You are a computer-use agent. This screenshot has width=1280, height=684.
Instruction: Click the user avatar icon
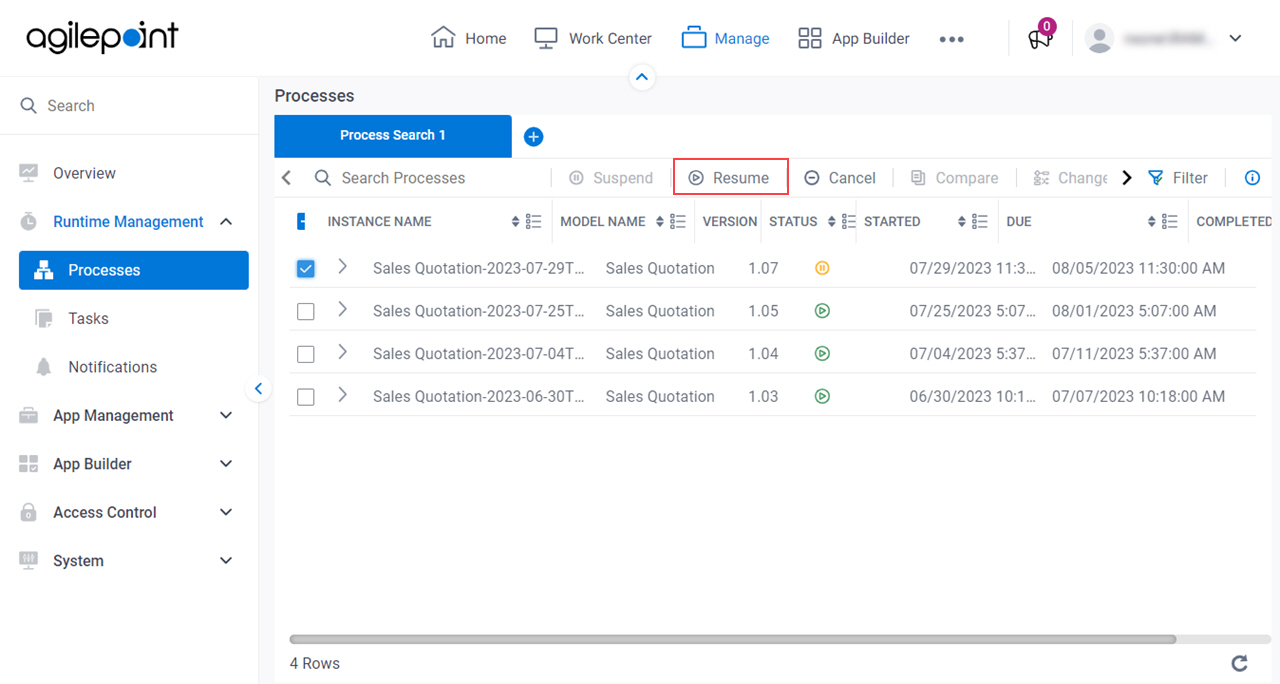coord(1100,38)
